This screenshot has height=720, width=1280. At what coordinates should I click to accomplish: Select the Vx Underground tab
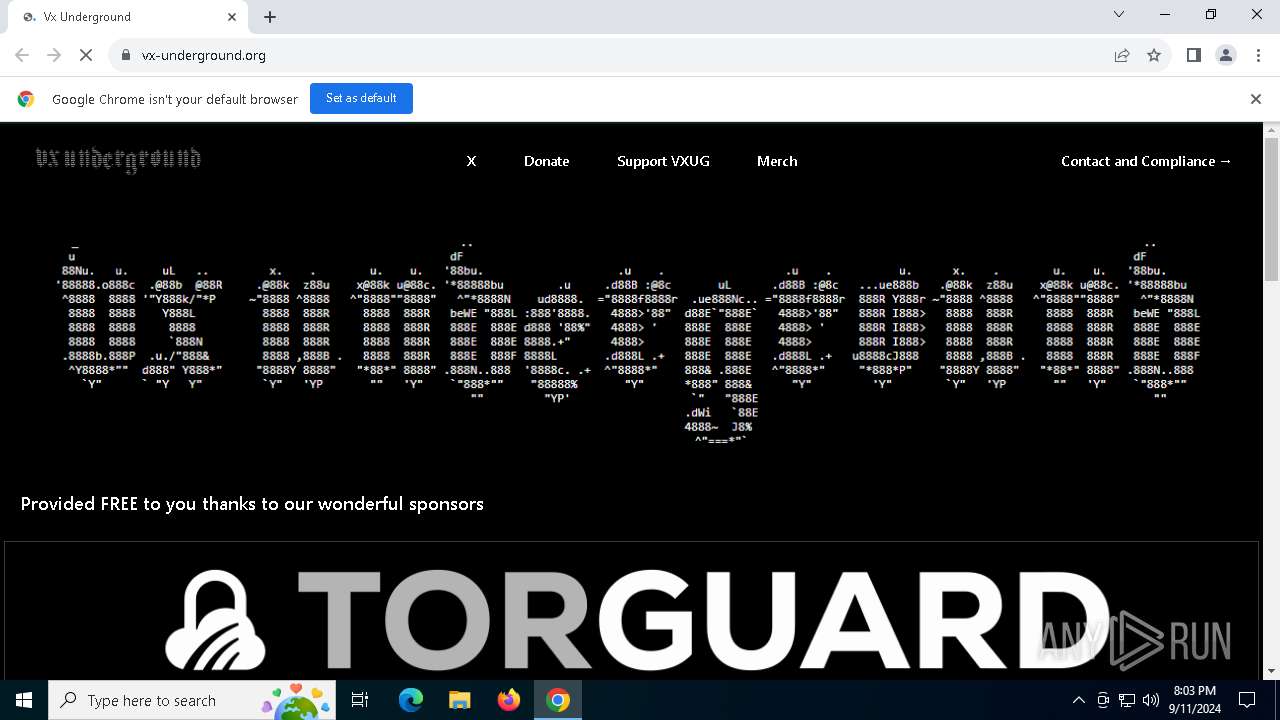127,17
